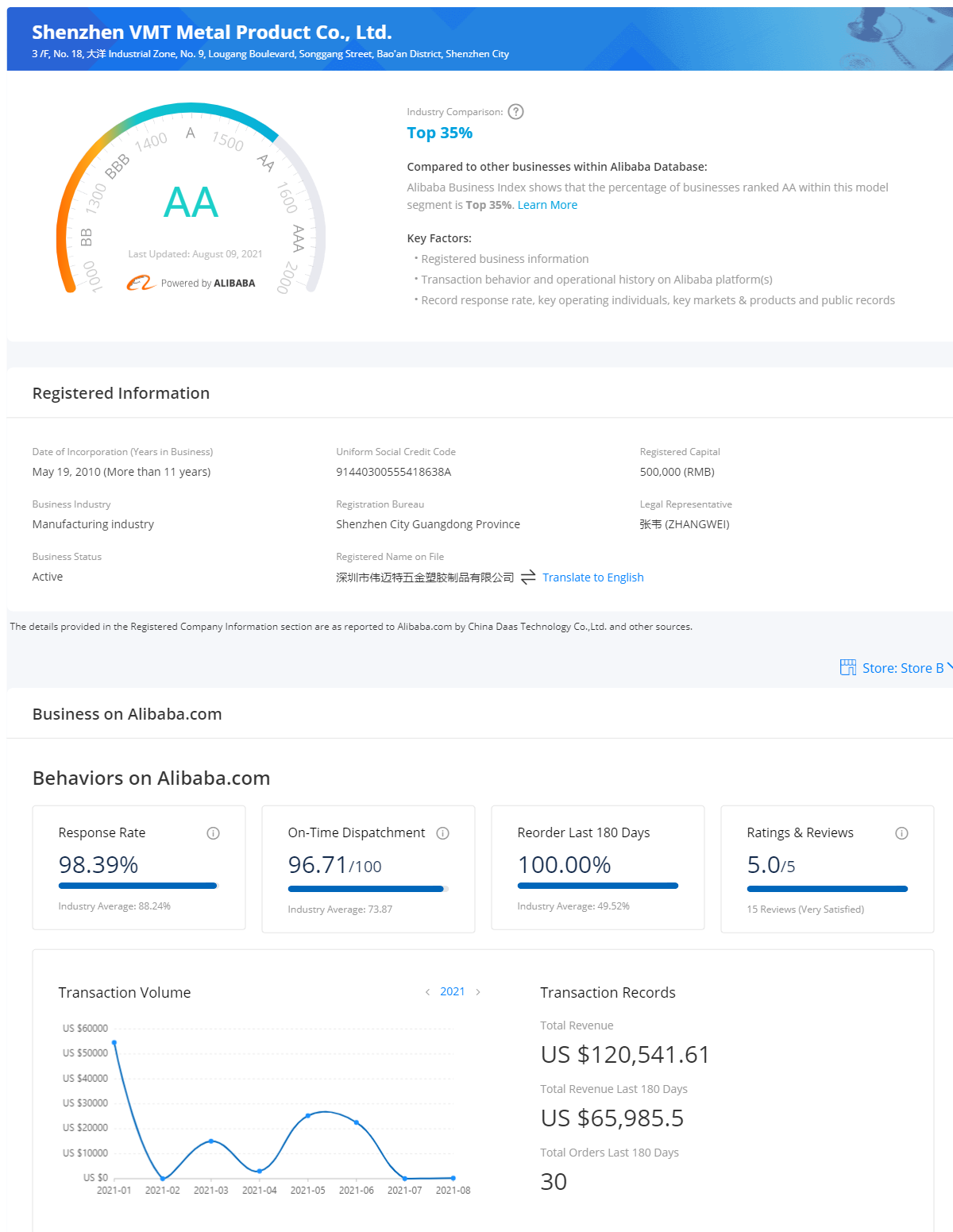Click the company name Shenzhen VMT Metal Product
The image size is (953, 1232).
212,32
